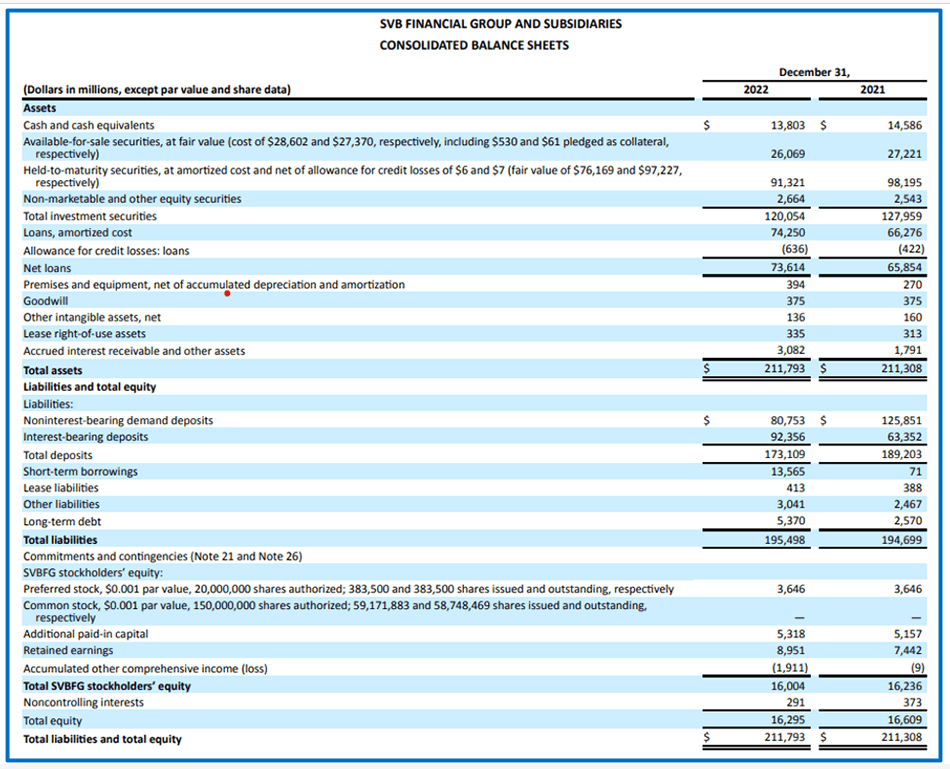
Task: Click the Total liabilities value 195,498
Action: 785,540
